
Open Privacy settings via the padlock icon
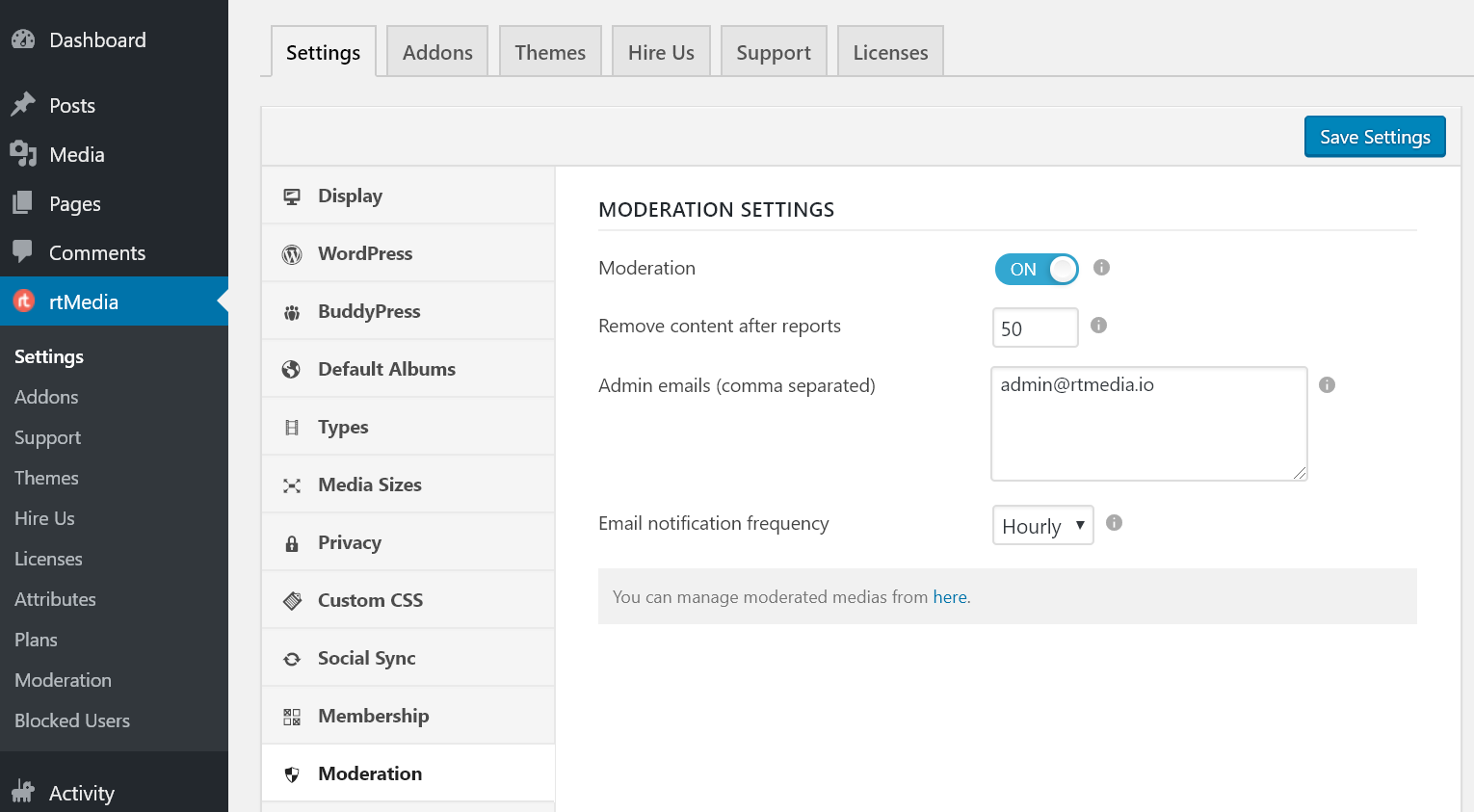tap(292, 541)
